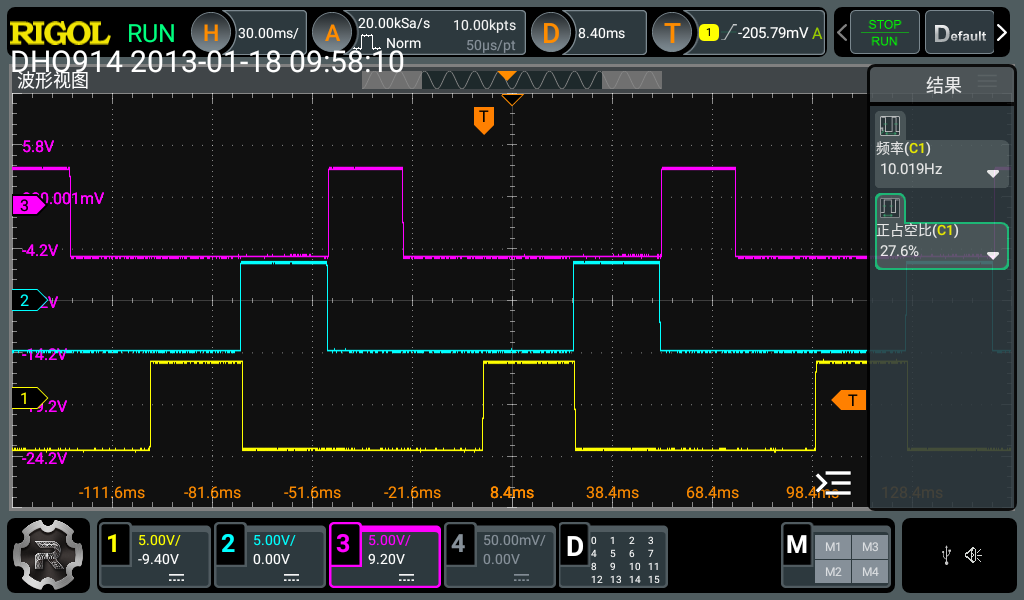Open the acquisition A settings icon

click(x=333, y=33)
